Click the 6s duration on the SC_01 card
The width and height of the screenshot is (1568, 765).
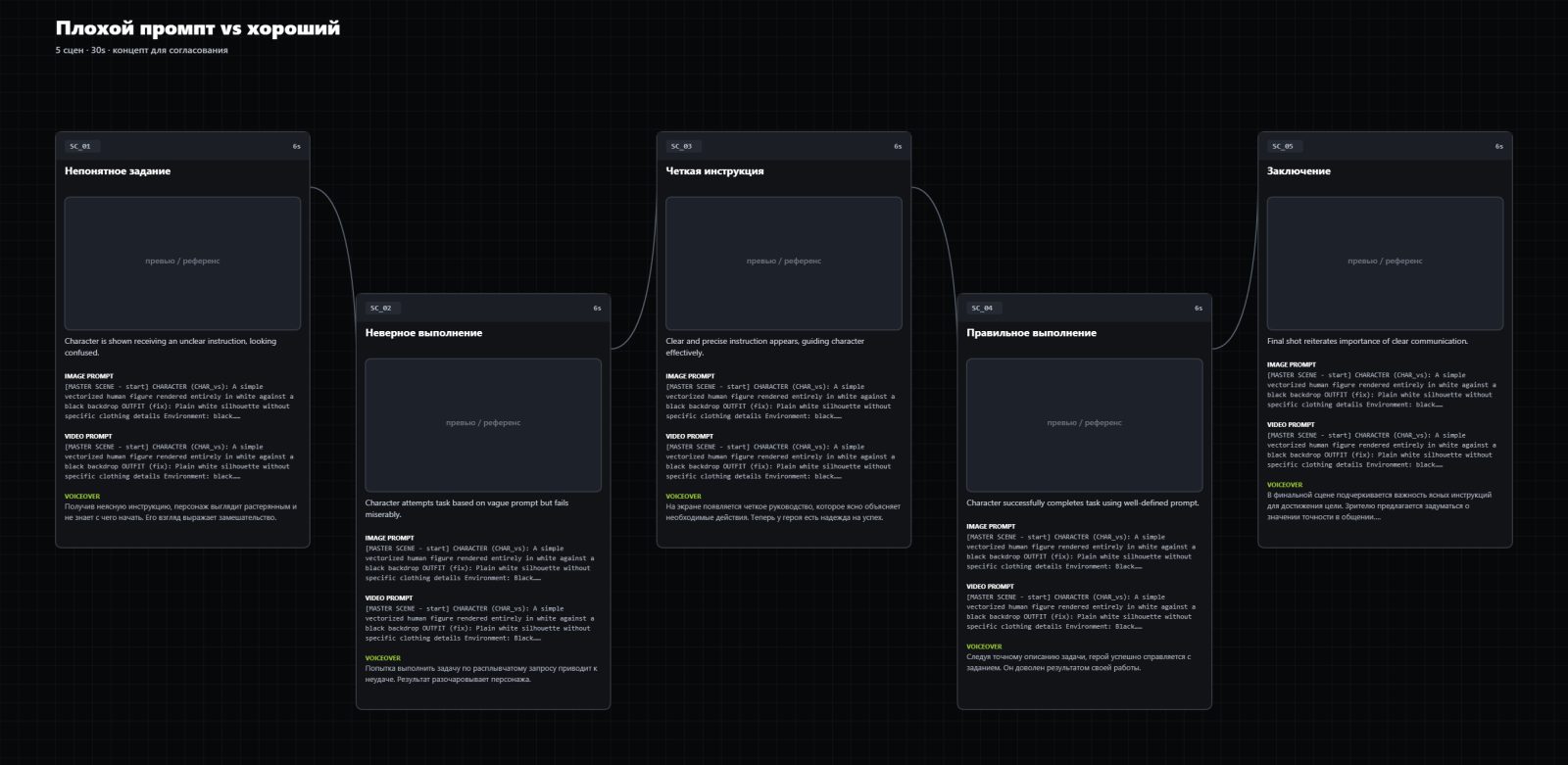pyautogui.click(x=297, y=146)
